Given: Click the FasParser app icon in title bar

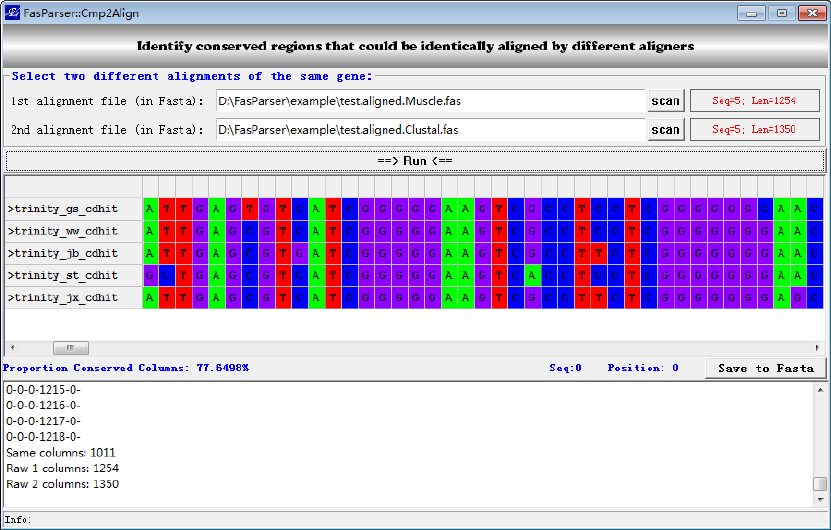Looking at the screenshot, I should (x=12, y=13).
